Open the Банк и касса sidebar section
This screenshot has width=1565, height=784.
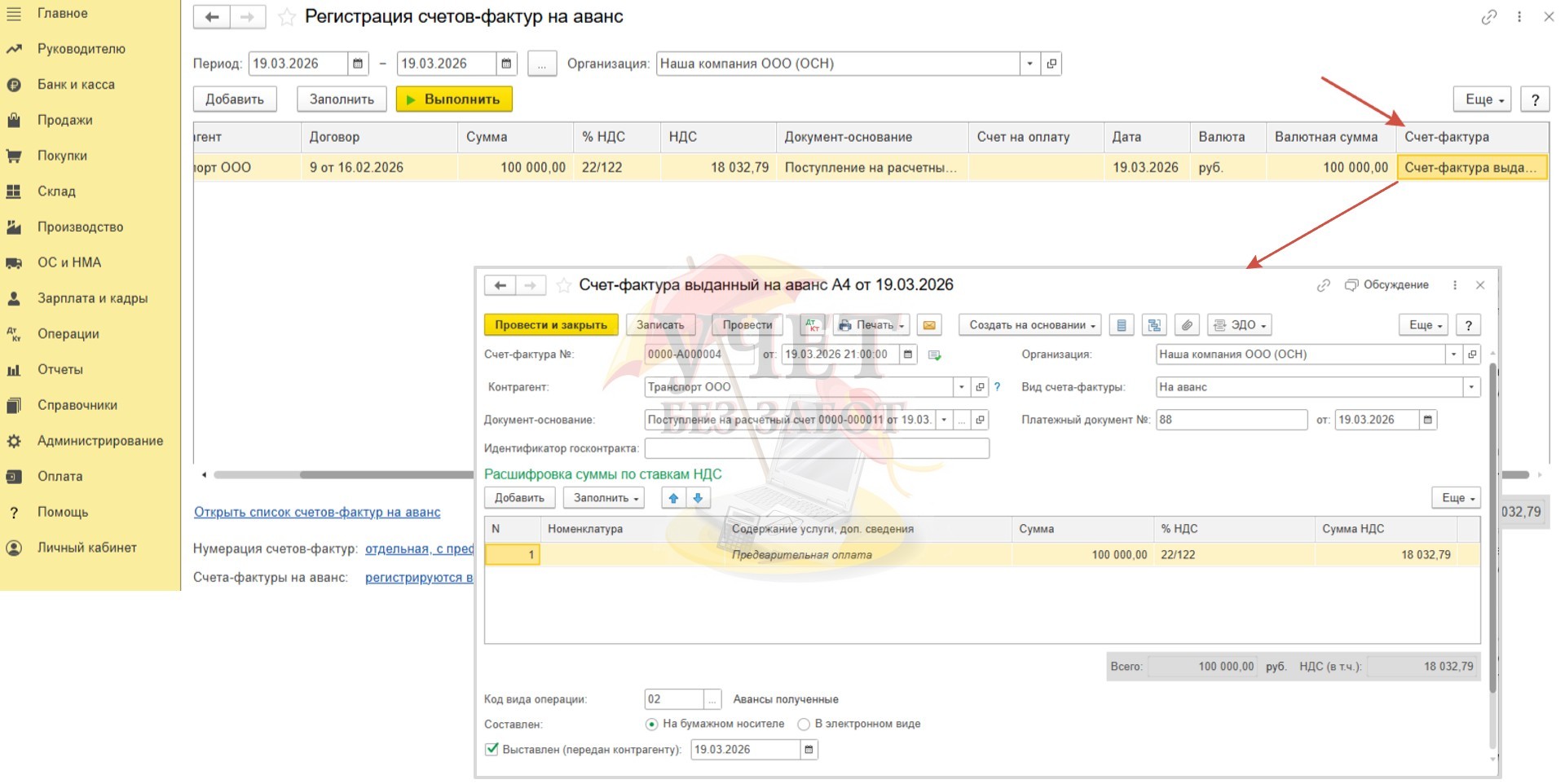coord(76,85)
